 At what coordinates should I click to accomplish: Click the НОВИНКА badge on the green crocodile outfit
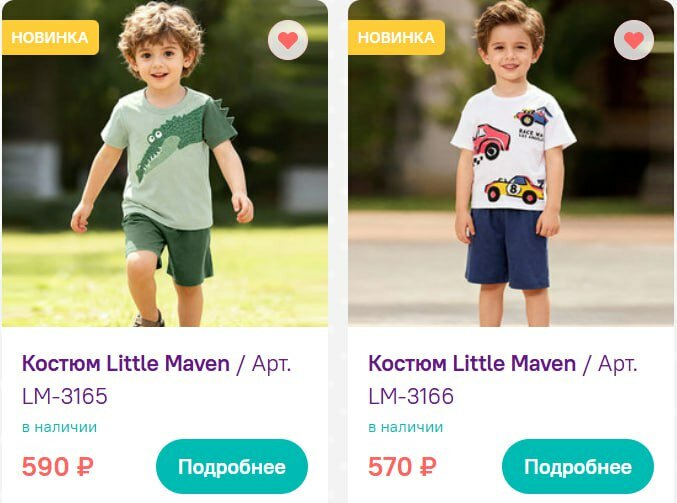50,38
